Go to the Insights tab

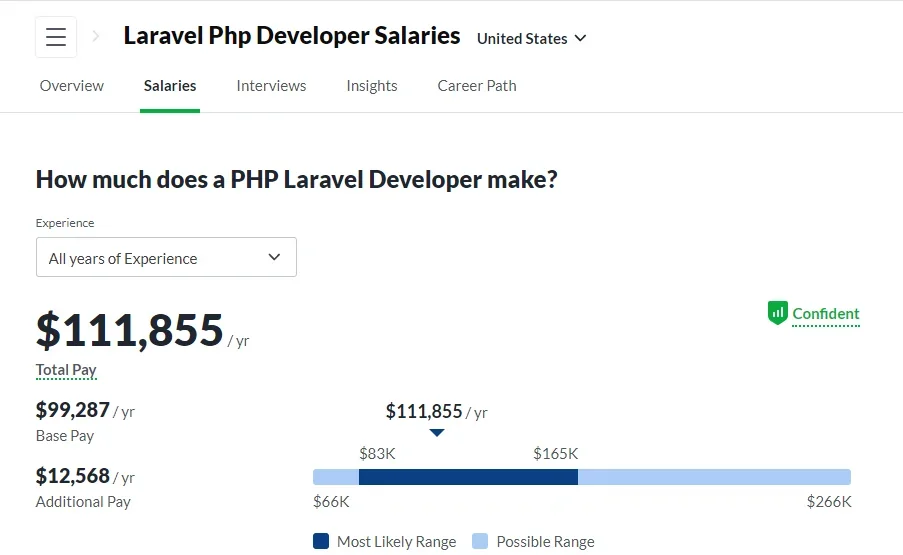click(x=372, y=86)
